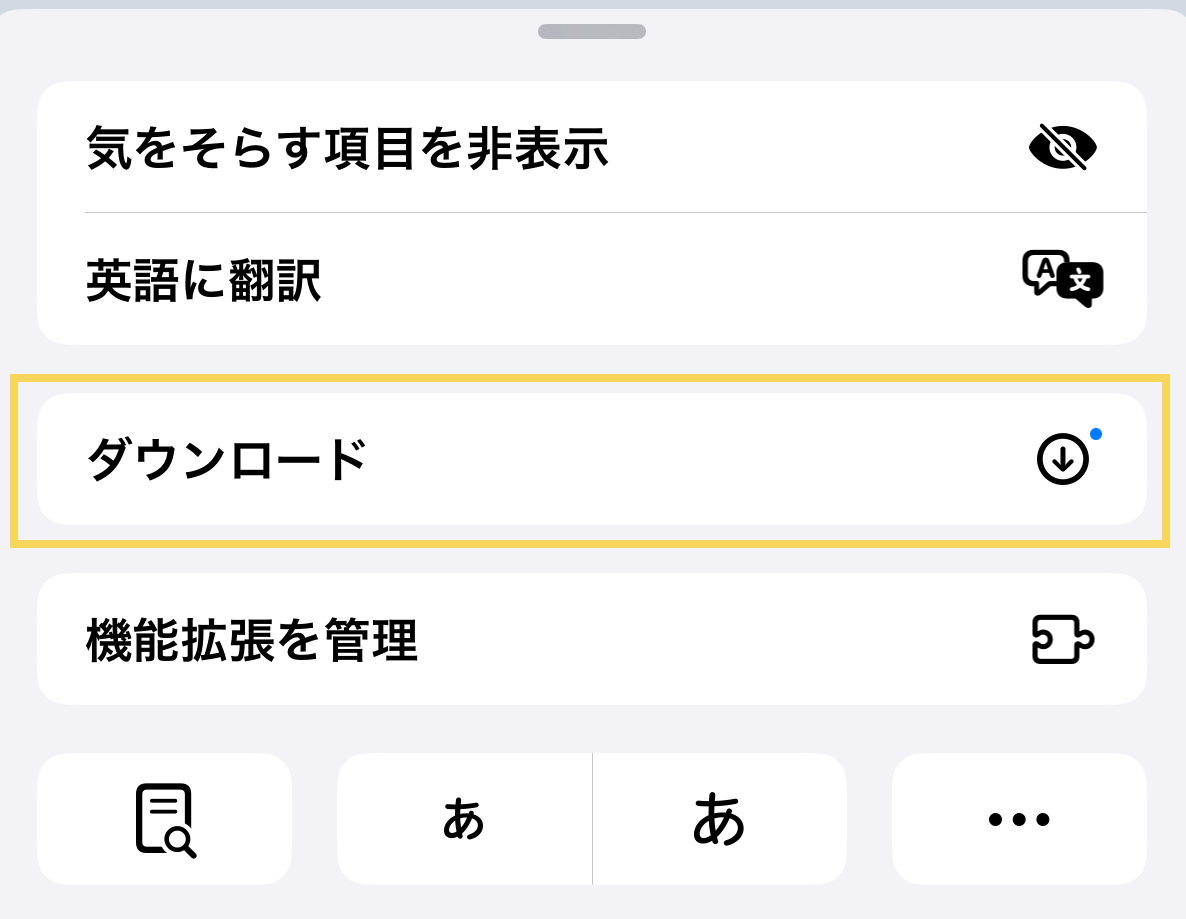Screen dimensions: 1186x919
Task: Tap the small あ to decrease text size
Action: click(464, 820)
